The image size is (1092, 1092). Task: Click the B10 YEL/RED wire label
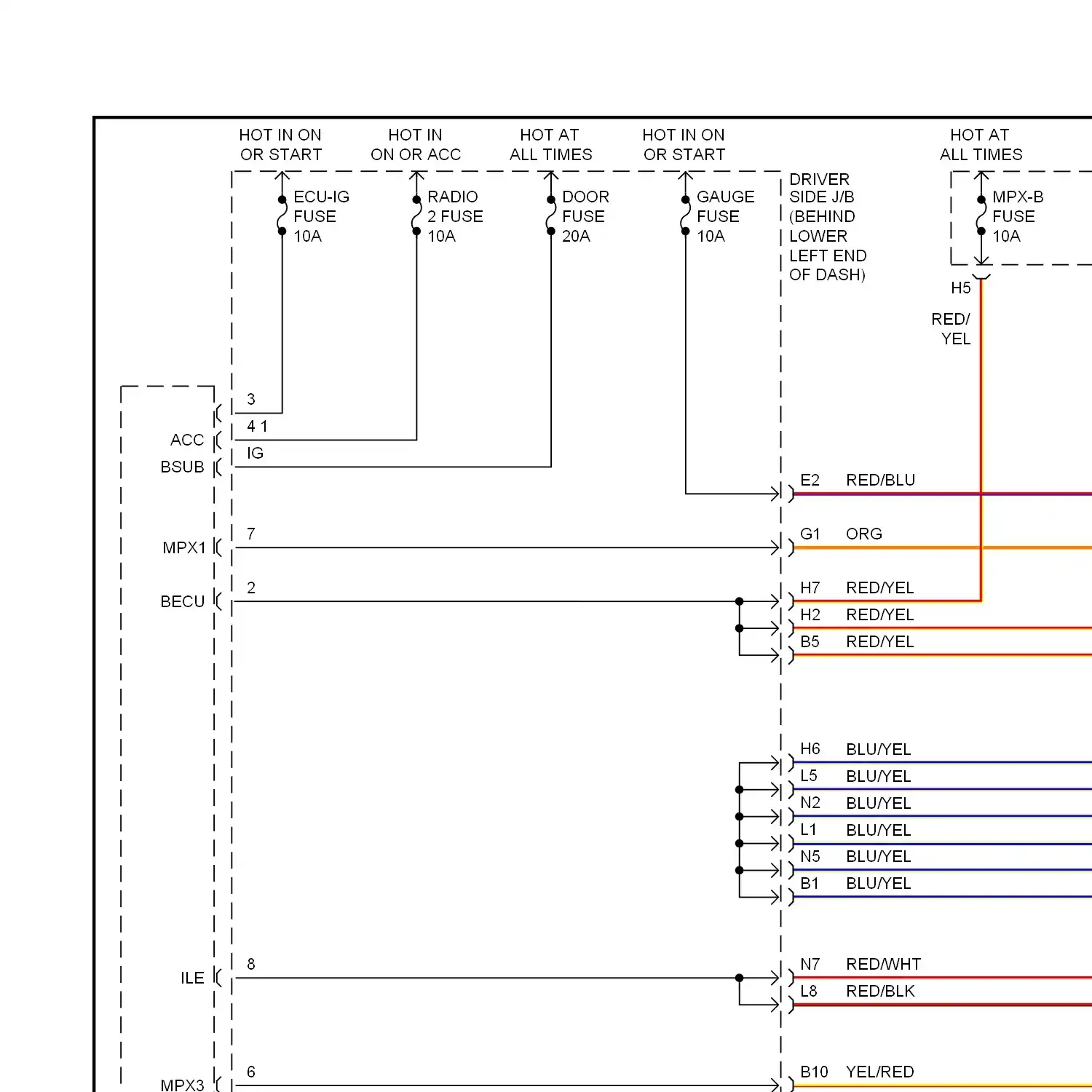click(x=857, y=1072)
